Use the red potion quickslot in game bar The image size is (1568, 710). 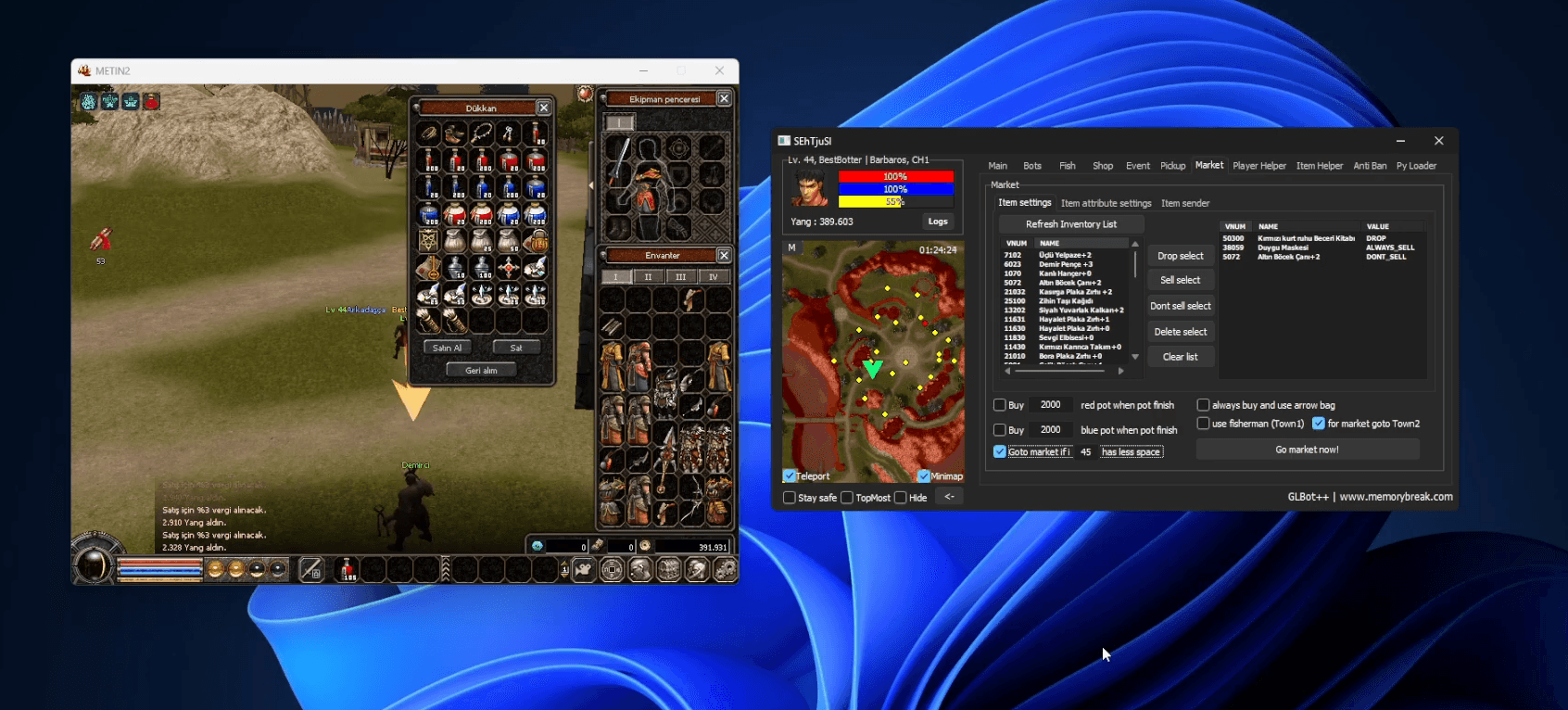tap(348, 569)
